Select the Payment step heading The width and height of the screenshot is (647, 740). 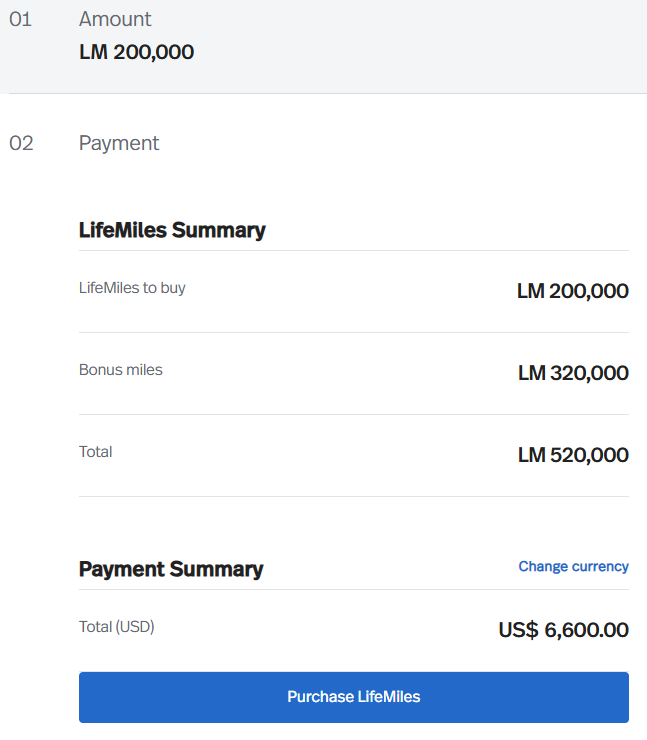(x=119, y=143)
